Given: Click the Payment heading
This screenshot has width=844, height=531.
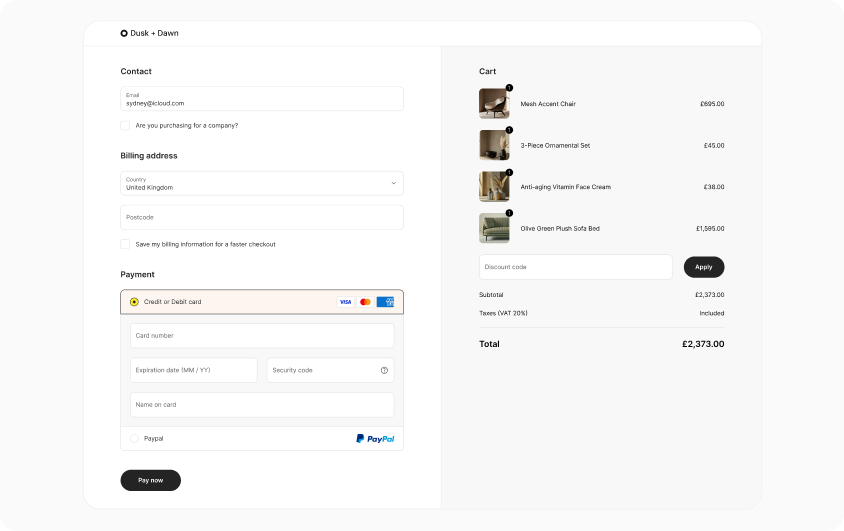Looking at the screenshot, I should (137, 275).
